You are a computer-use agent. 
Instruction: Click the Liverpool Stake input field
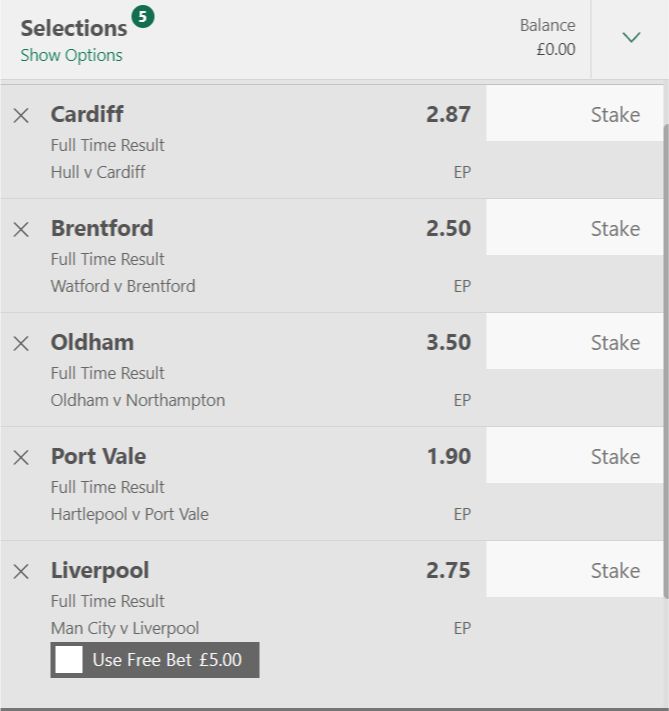575,570
